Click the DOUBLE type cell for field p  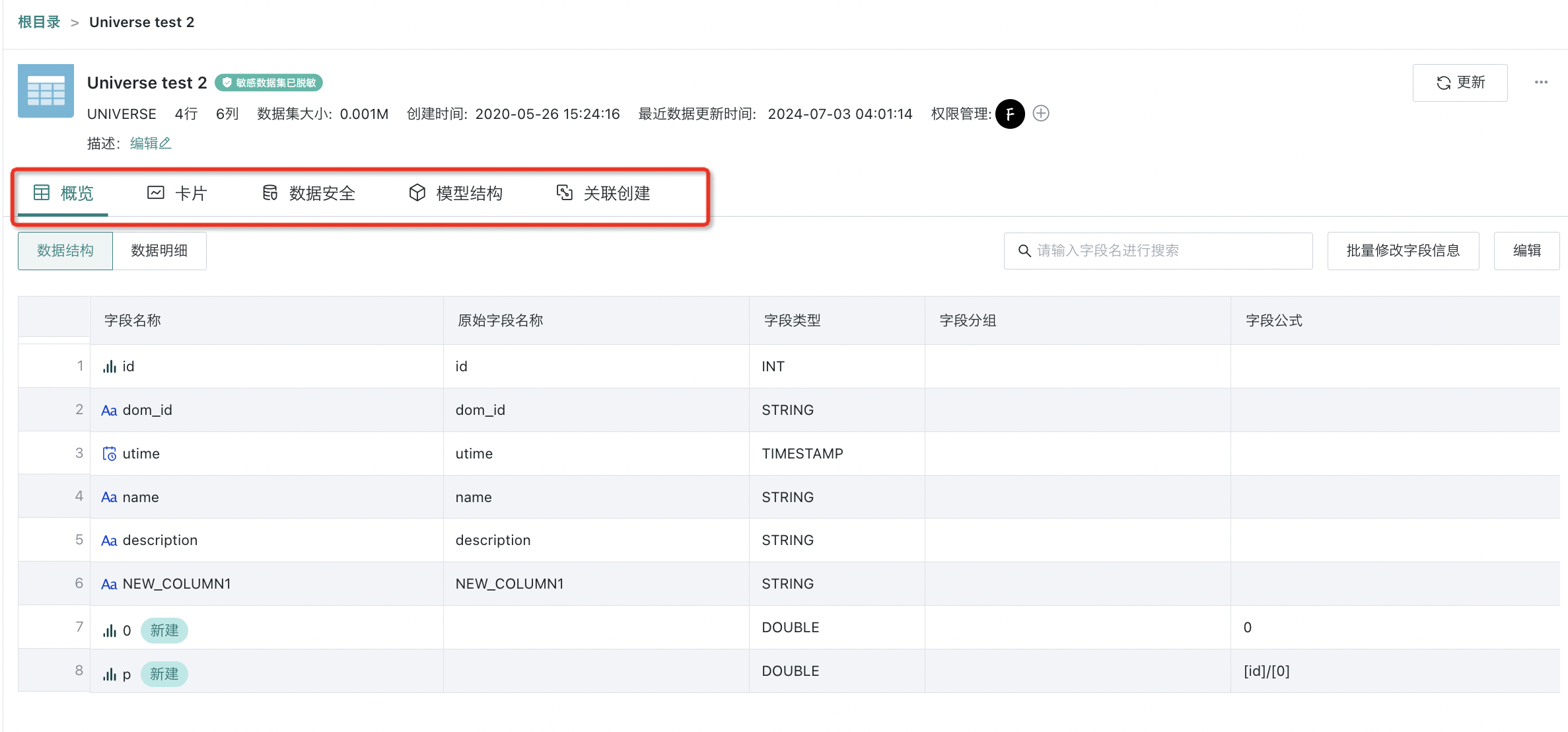coord(837,671)
